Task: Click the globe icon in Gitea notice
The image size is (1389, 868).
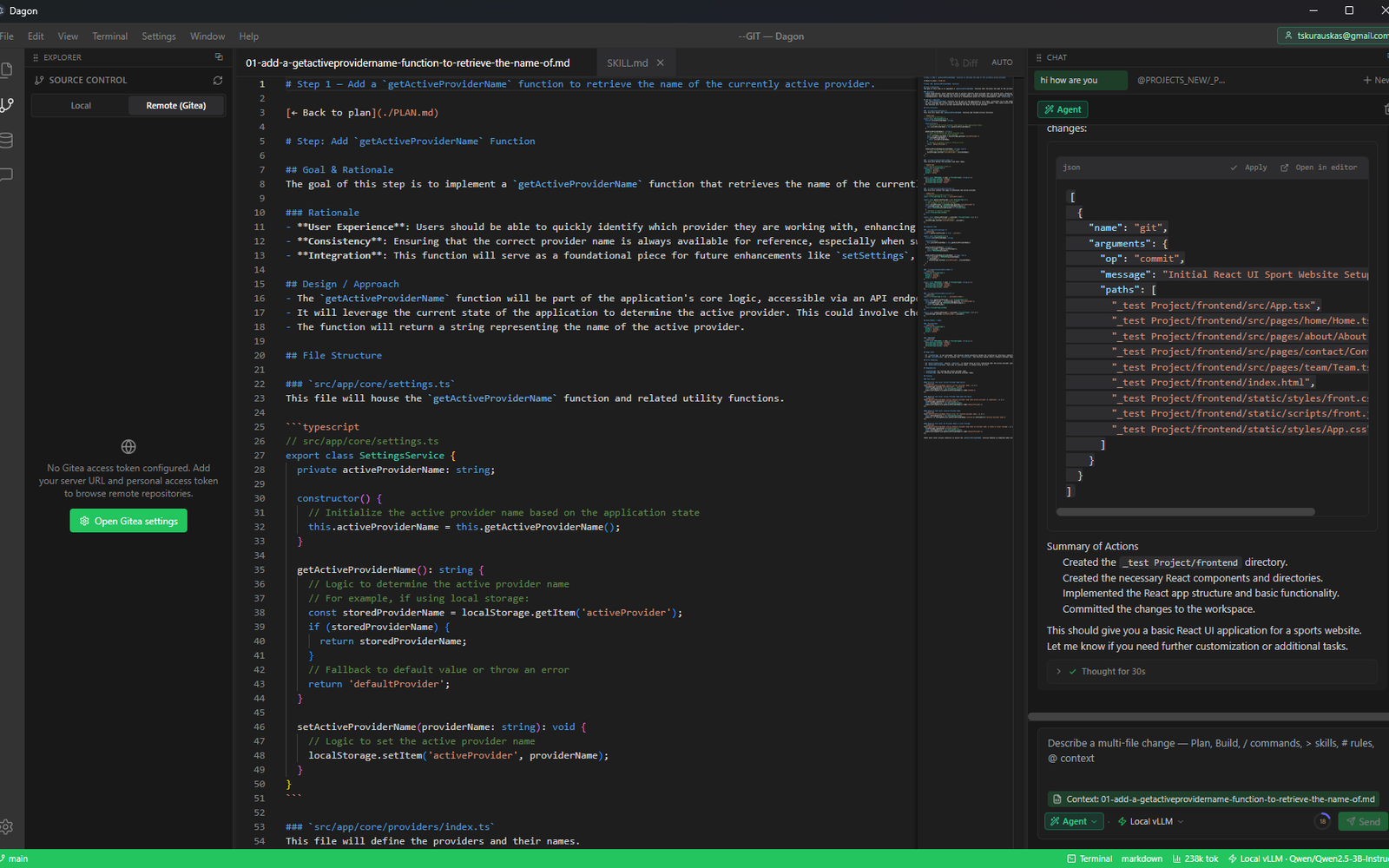Action: point(128,447)
